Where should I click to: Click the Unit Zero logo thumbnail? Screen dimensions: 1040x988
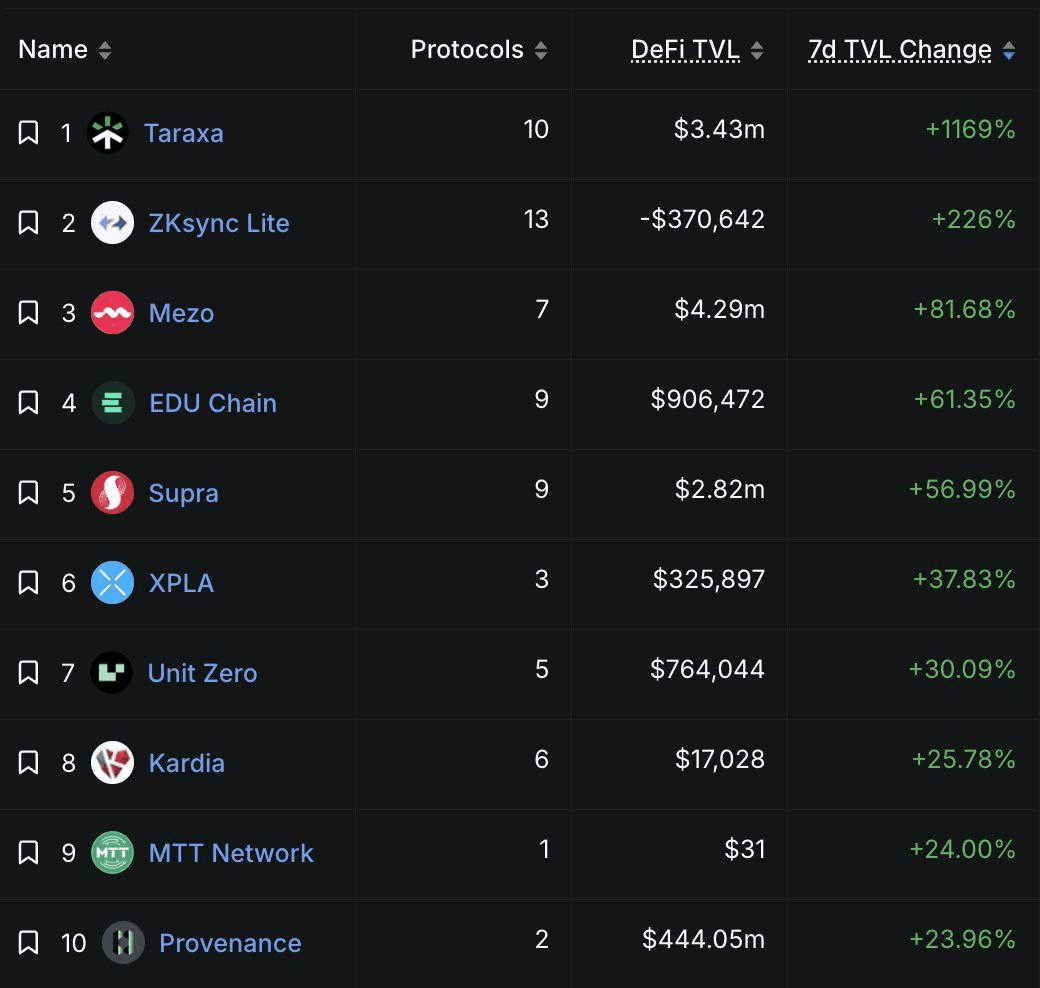111,673
